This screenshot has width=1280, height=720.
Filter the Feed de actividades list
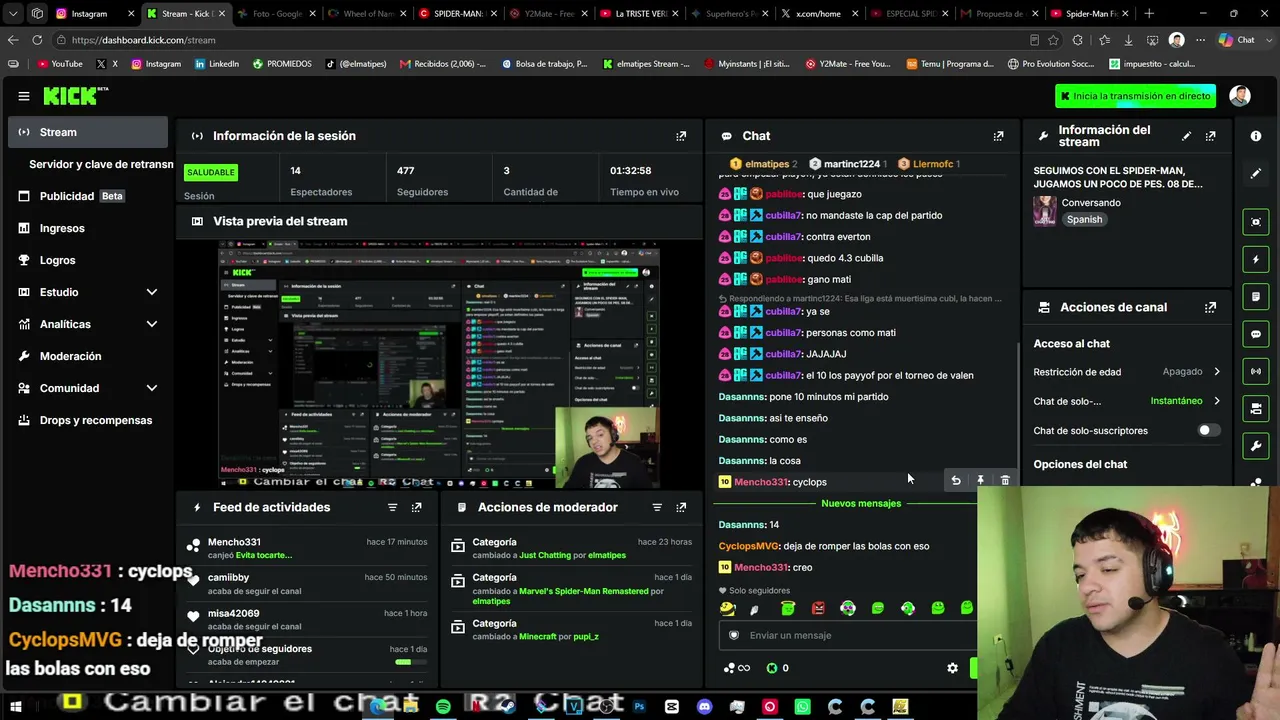coord(392,507)
